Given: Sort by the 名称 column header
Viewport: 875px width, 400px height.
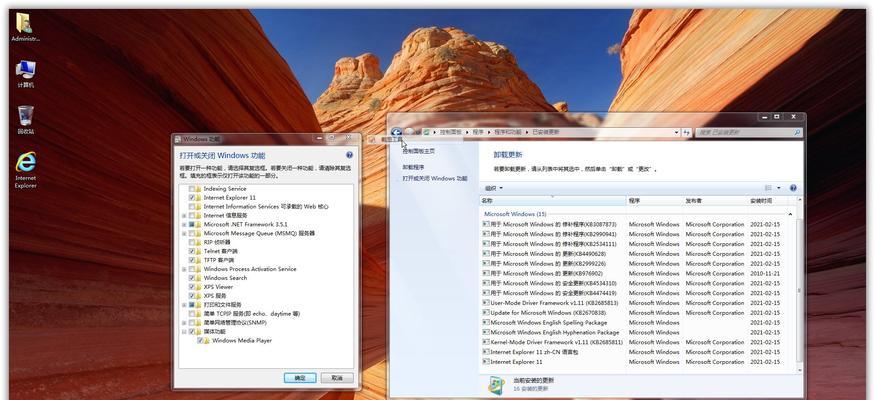Looking at the screenshot, I should coord(552,200).
